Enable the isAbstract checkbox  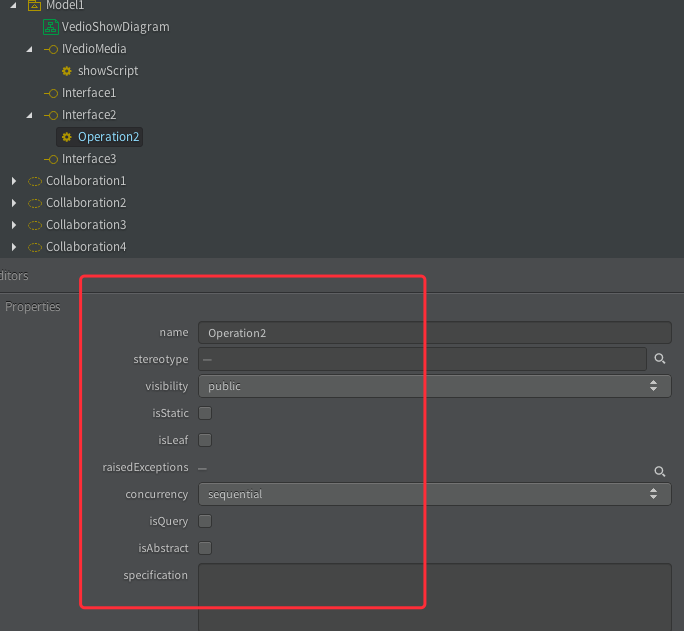pos(205,548)
